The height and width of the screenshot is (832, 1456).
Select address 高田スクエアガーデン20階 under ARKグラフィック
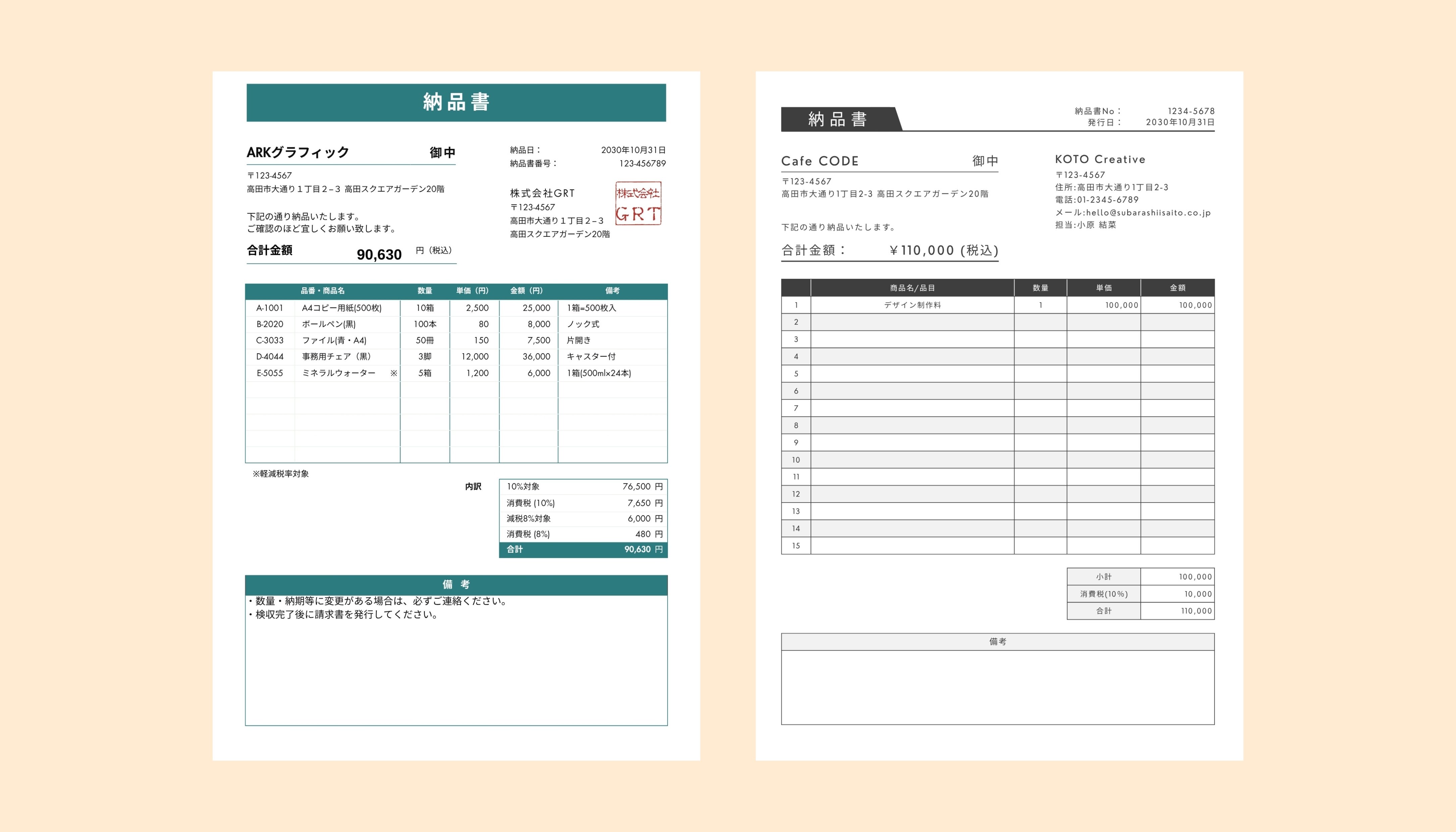pos(394,189)
